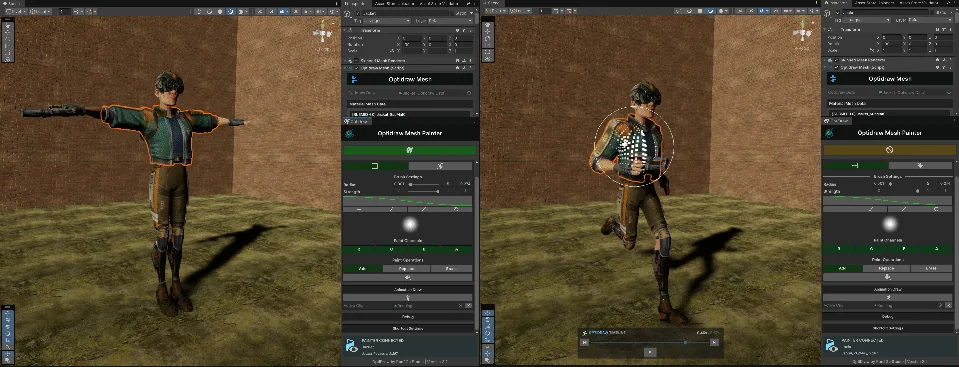Choose third falloff preset in left panel

424,209
